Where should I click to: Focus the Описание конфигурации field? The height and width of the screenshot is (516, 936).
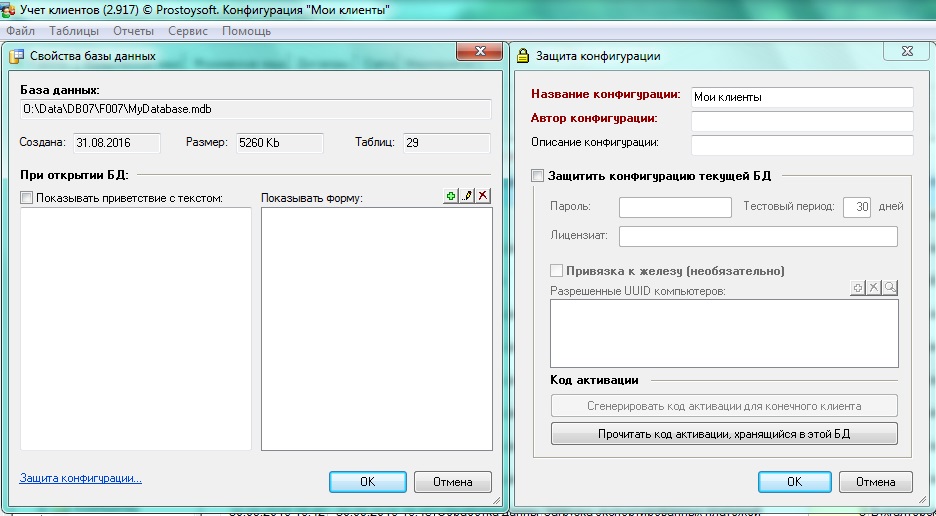point(802,145)
